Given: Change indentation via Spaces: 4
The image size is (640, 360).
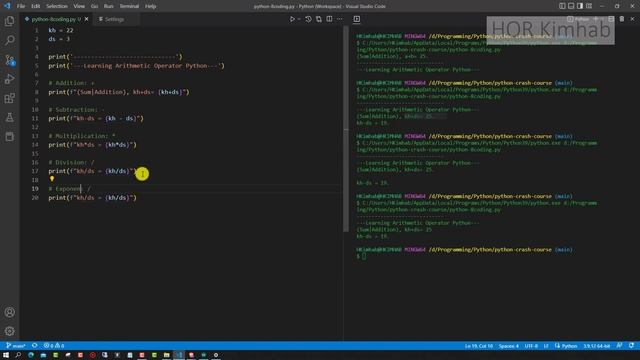Looking at the screenshot, I should [509, 346].
